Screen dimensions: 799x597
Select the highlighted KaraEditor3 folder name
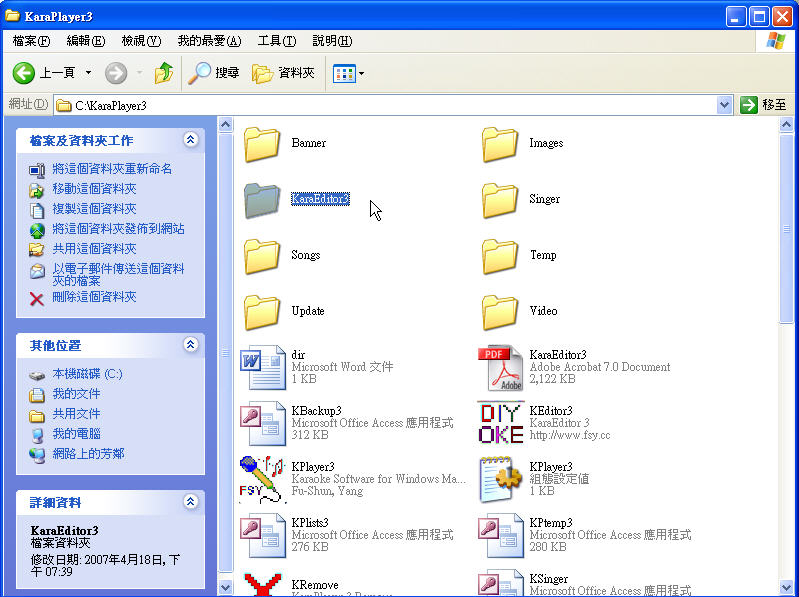321,199
